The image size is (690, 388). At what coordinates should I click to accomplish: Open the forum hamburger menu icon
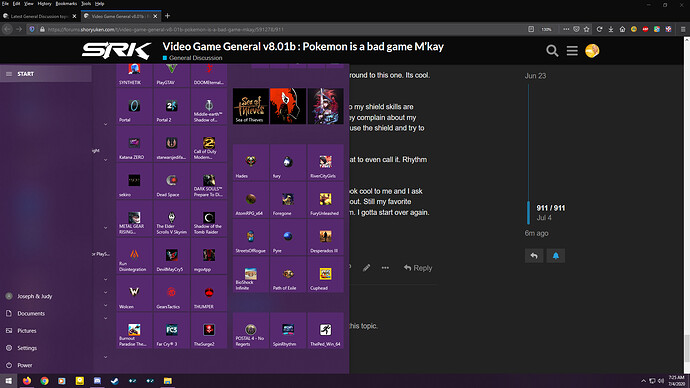(572, 51)
